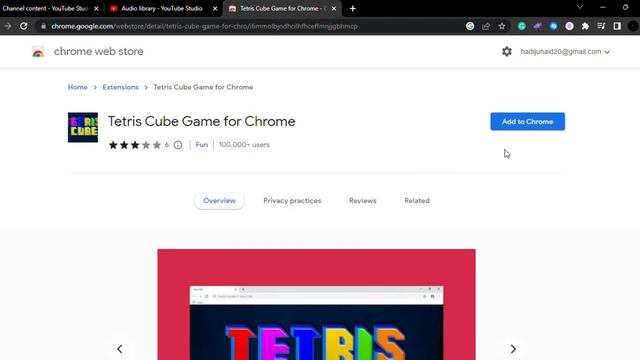This screenshot has height=360, width=640.
Task: Click the Tetris Cube extension icon image
Action: 83,127
